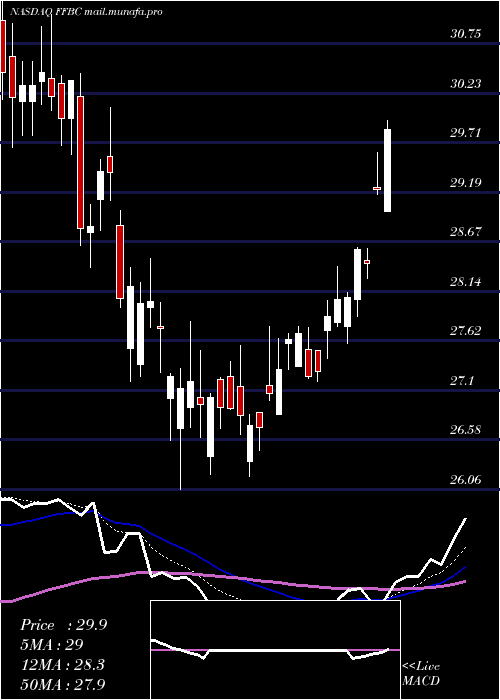Select the 30.23 price axis label
The height and width of the screenshot is (700, 500).
(466, 83)
